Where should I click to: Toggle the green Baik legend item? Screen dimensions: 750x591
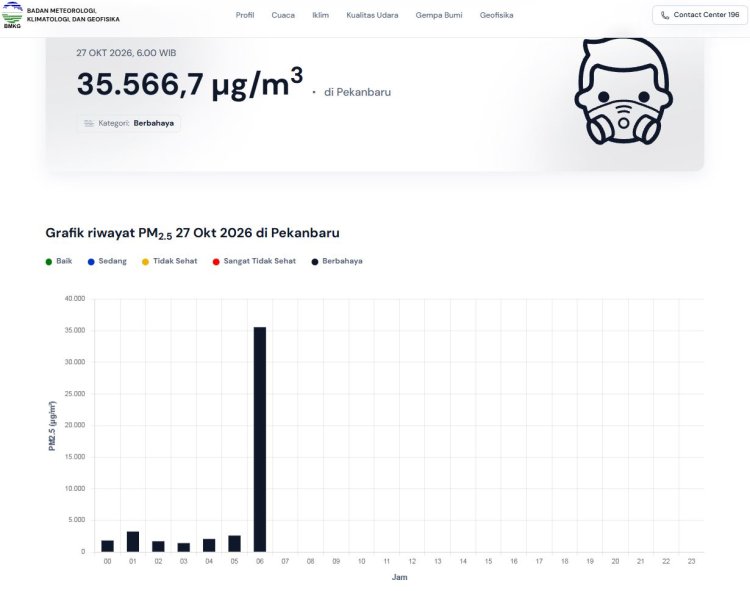tap(59, 261)
